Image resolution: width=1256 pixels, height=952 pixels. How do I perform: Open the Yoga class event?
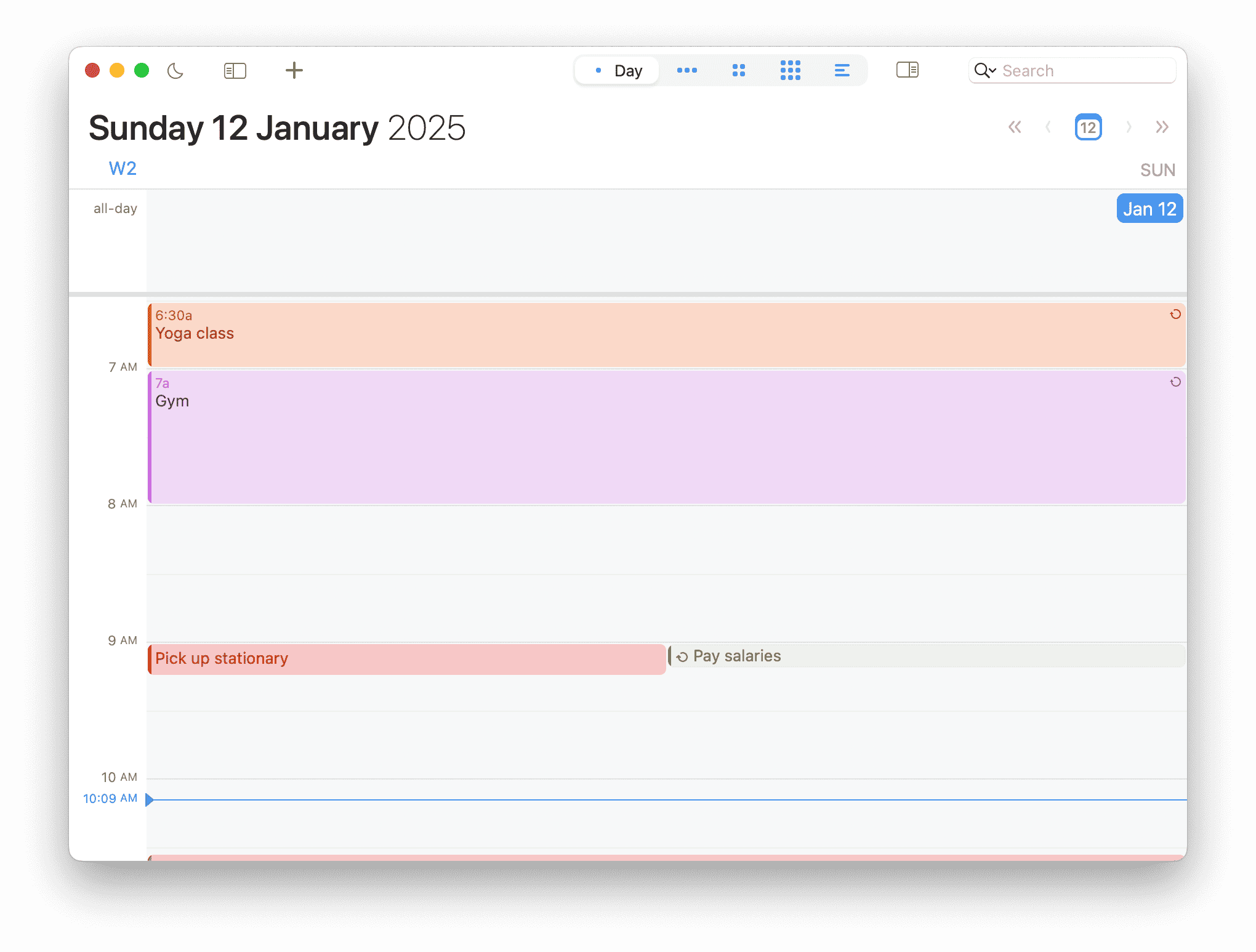[667, 335]
